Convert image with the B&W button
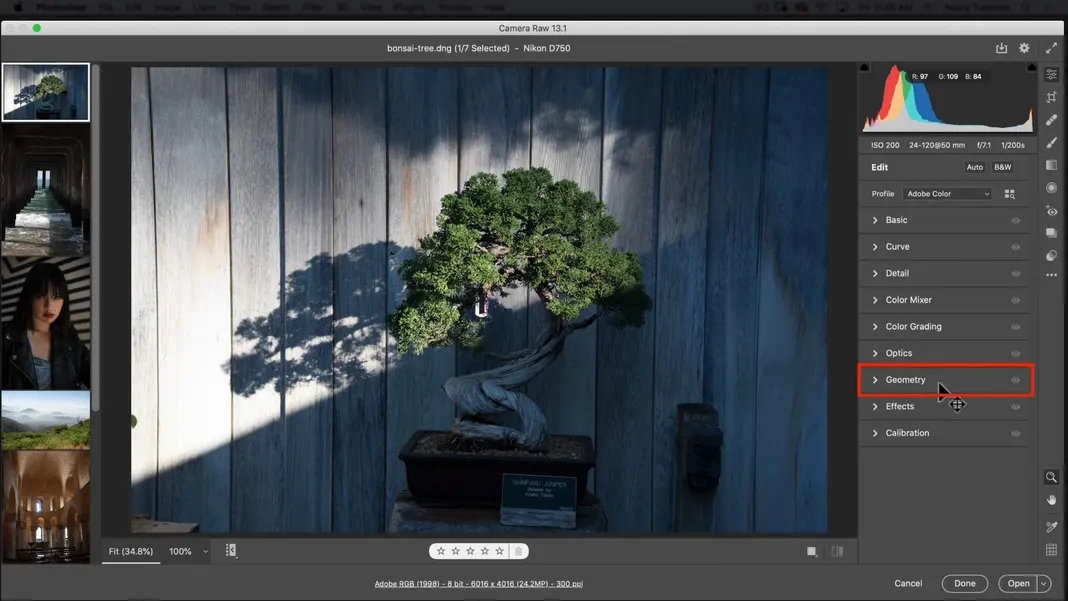The image size is (1068, 601). tap(1003, 167)
